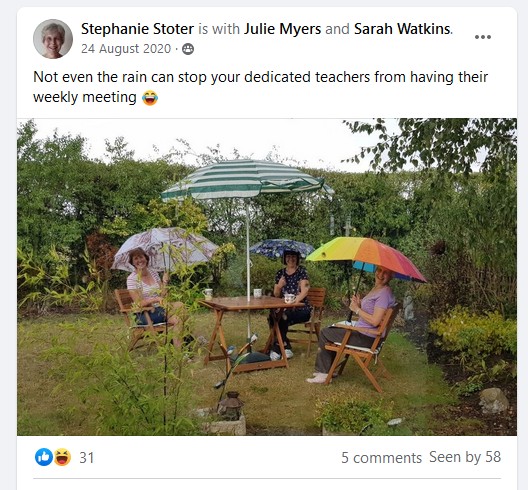The image size is (528, 490).
Task: Open the three-dot post options menu
Action: 483,37
